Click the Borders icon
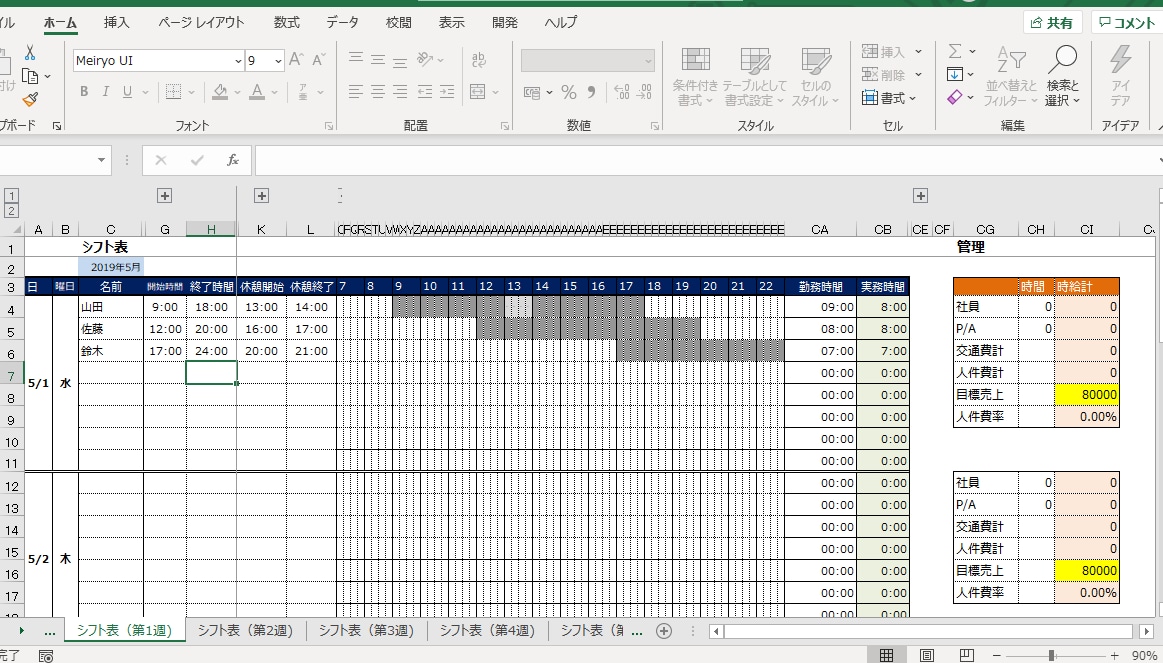The image size is (1163, 663). coord(173,92)
